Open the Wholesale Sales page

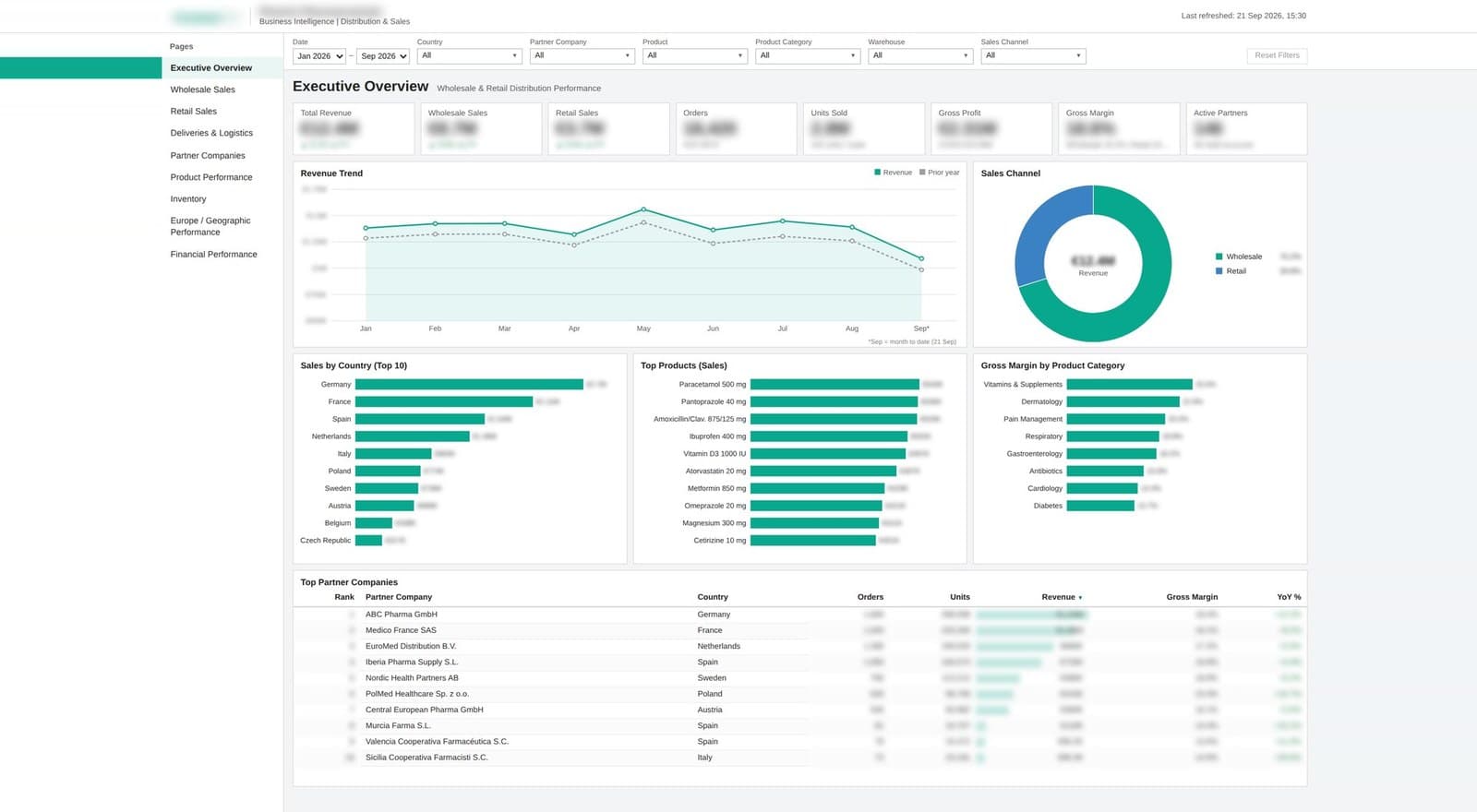202,90
